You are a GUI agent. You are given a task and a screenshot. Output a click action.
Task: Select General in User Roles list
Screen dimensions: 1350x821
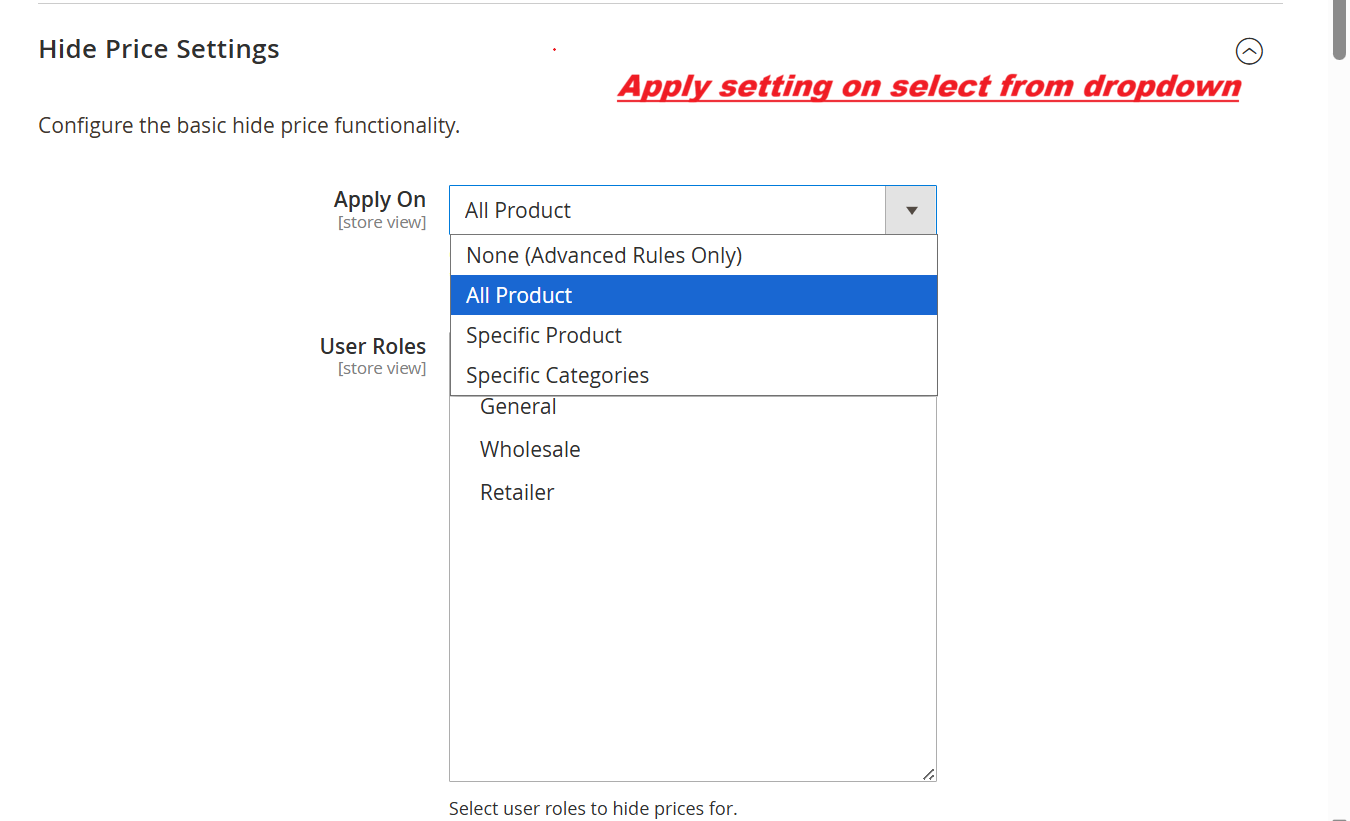click(518, 407)
